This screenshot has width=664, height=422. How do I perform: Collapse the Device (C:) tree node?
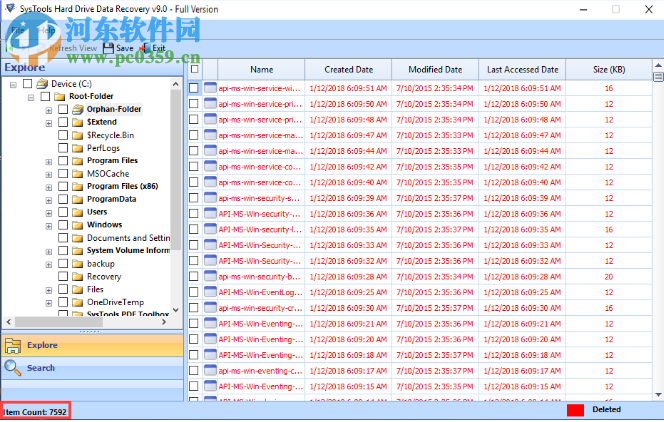point(13,85)
